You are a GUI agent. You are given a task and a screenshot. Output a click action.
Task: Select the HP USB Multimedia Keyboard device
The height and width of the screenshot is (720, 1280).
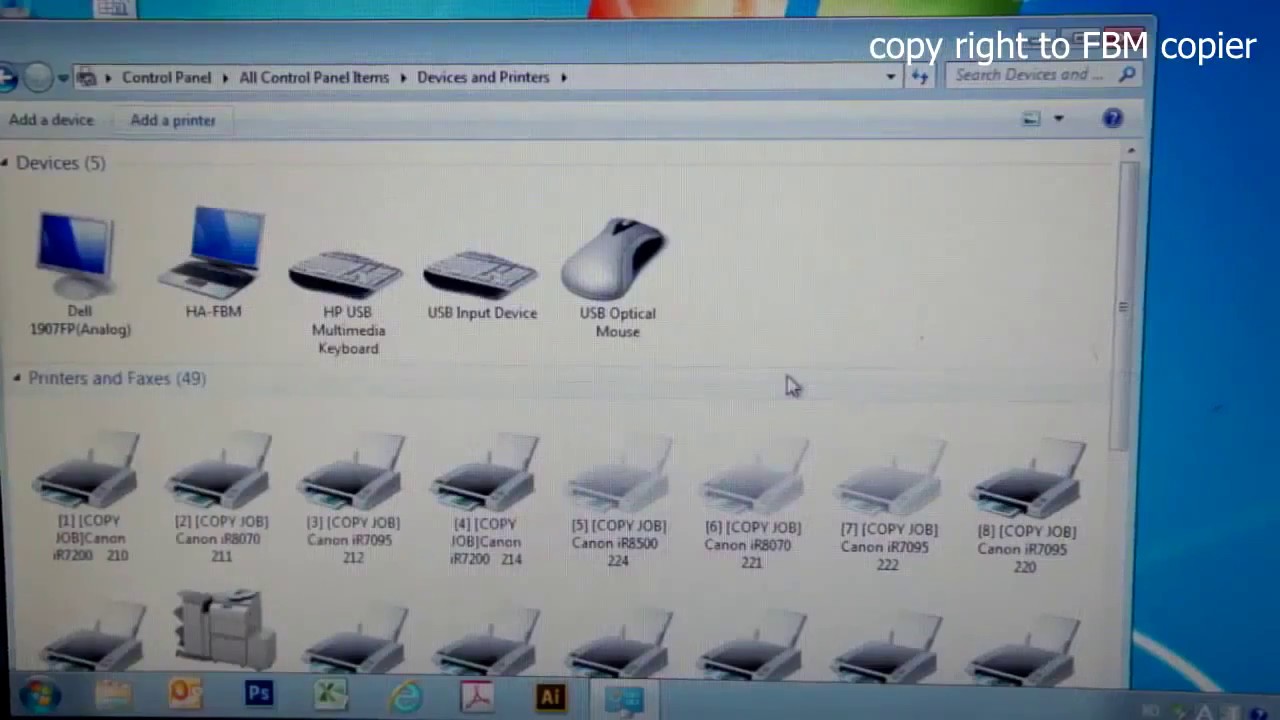[x=346, y=300]
